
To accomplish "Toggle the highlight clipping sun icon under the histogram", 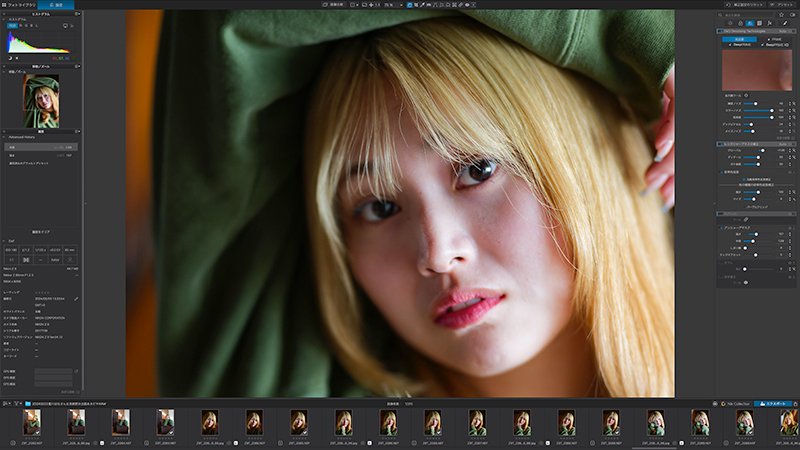I will point(17,58).
